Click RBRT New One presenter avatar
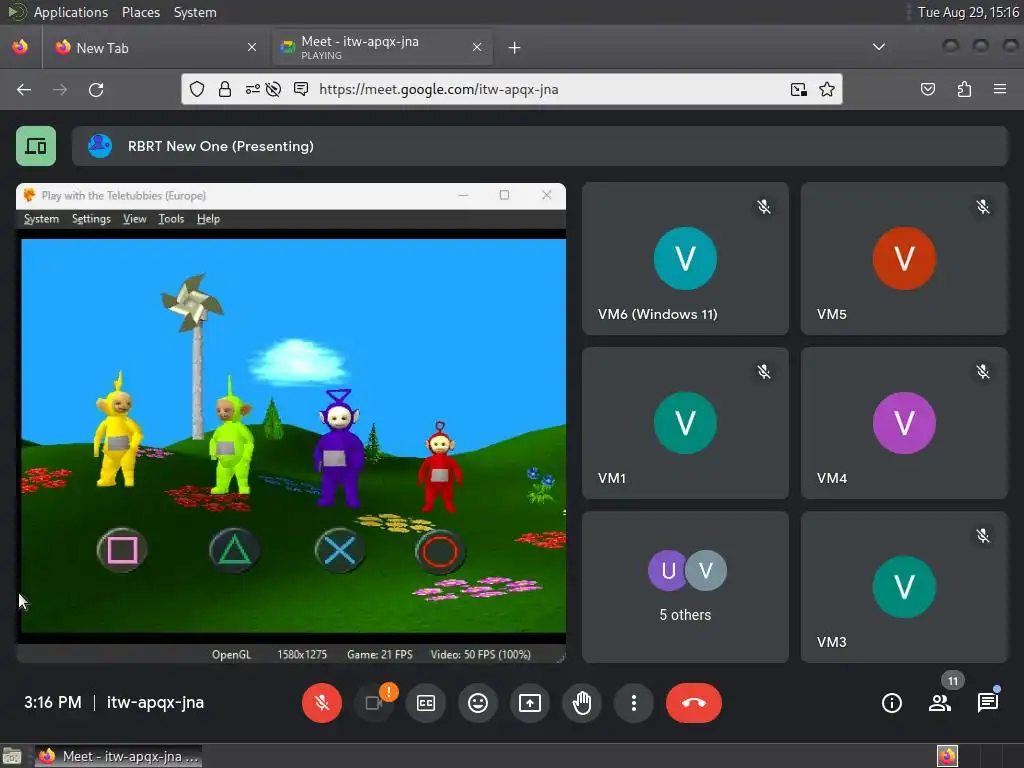The image size is (1024, 768). coord(100,146)
